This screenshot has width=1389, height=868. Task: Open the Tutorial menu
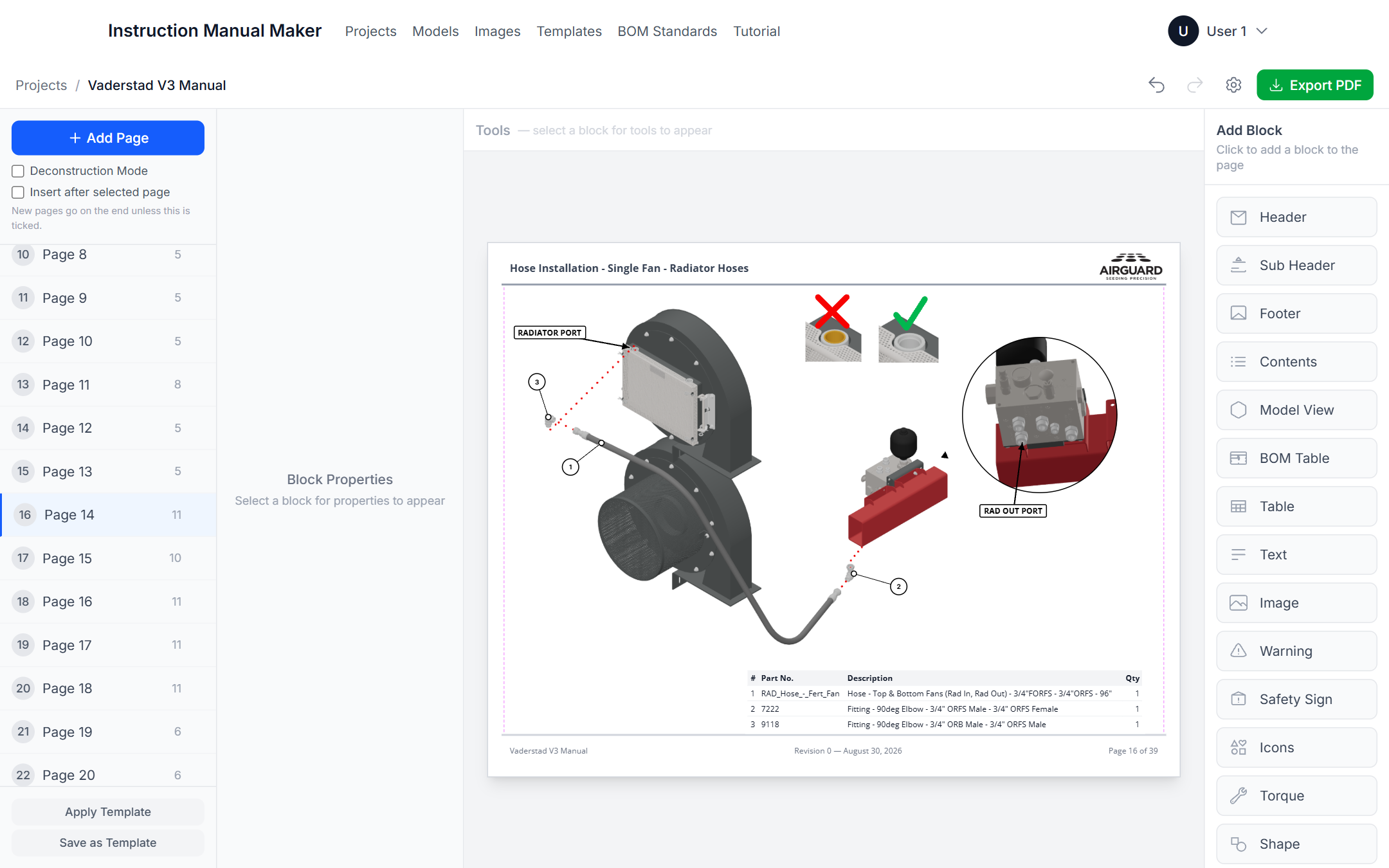[x=756, y=31]
